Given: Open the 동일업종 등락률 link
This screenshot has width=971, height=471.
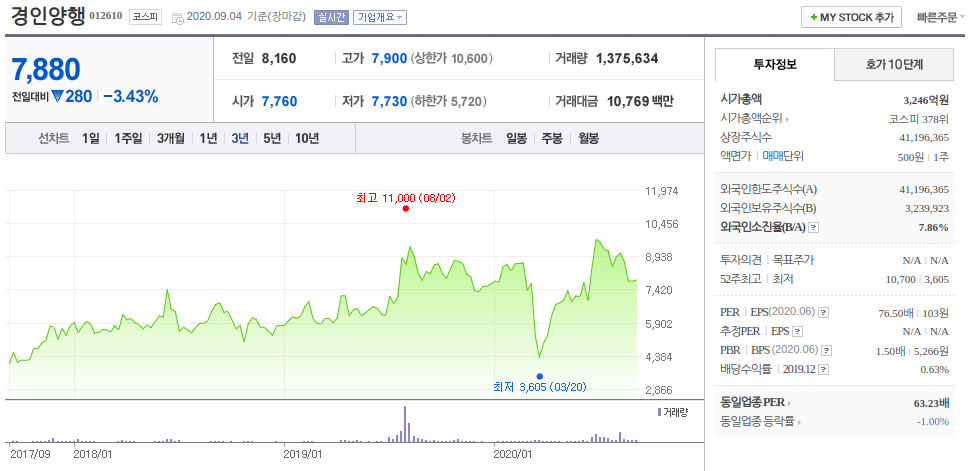Looking at the screenshot, I should [760, 421].
